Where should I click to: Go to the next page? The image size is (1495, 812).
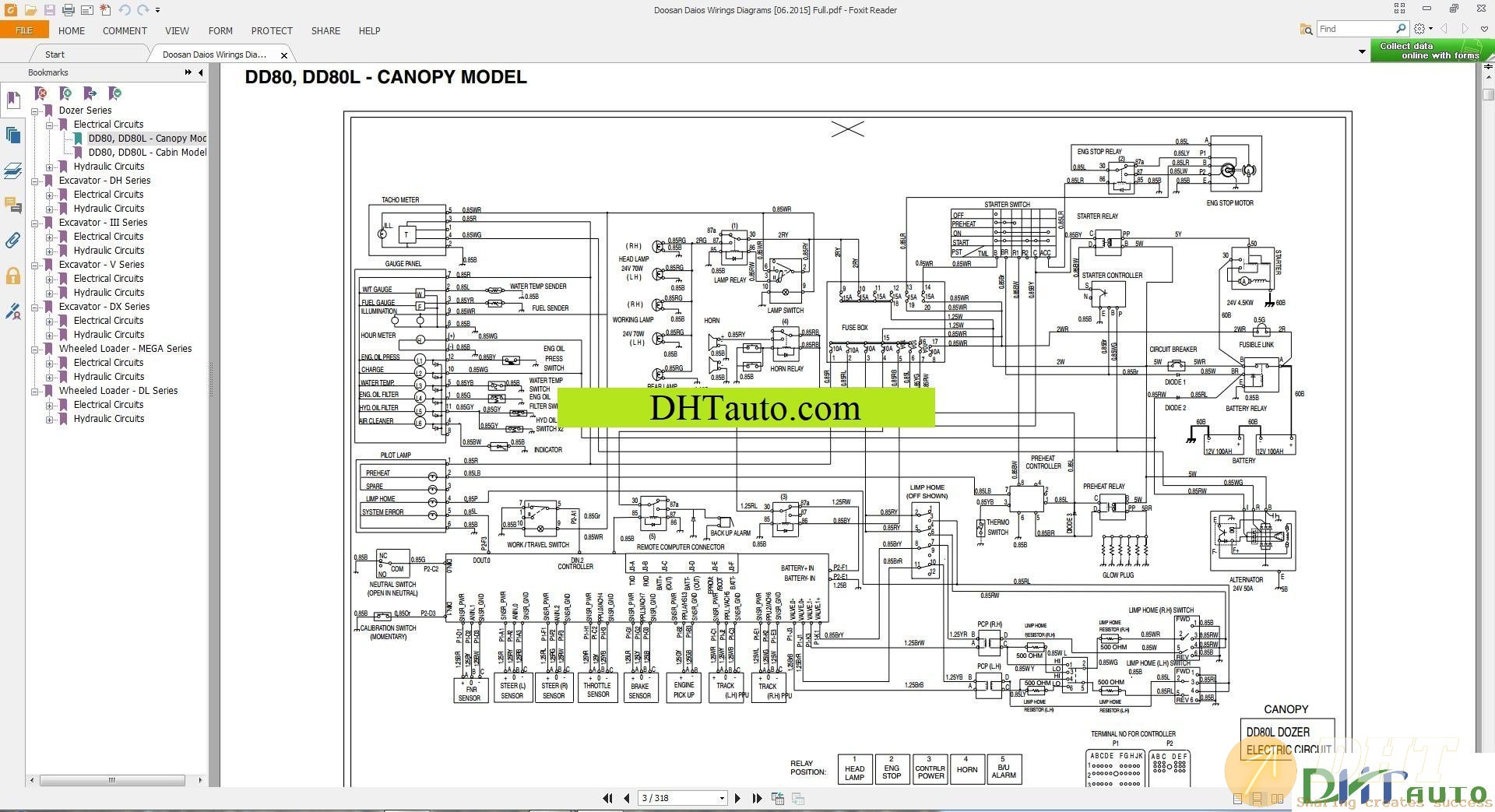click(737, 798)
